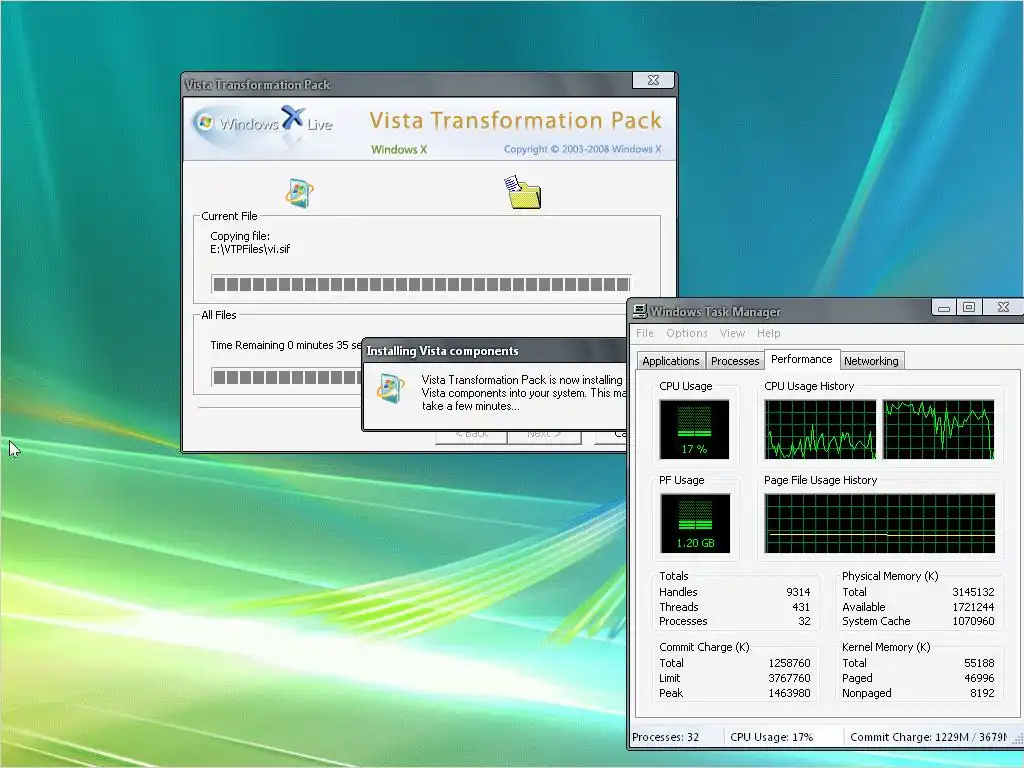
Task: Click the copyright 2003-2008 Windows X text
Action: click(x=583, y=150)
